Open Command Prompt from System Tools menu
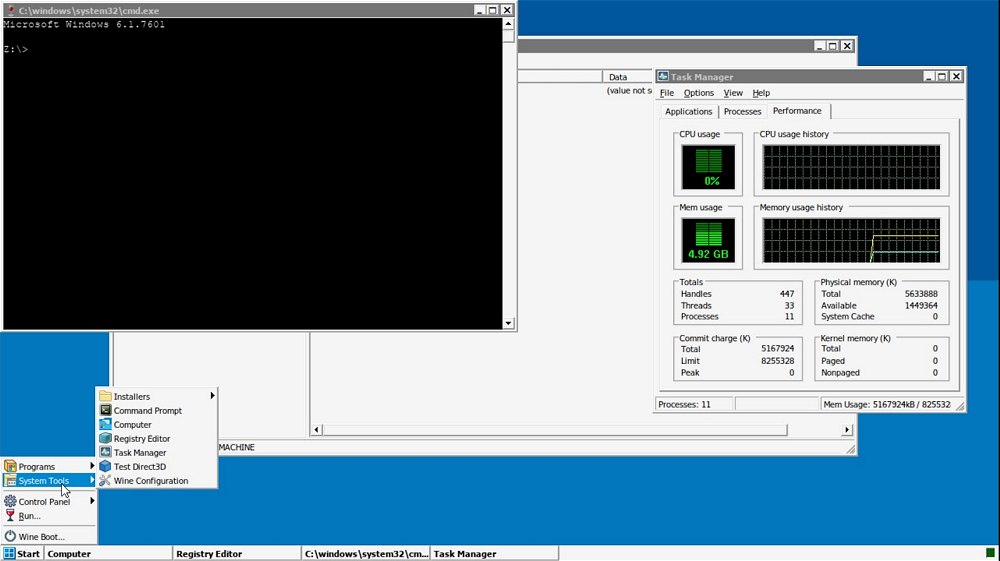Screen dimensions: 1000x561 click(147, 411)
